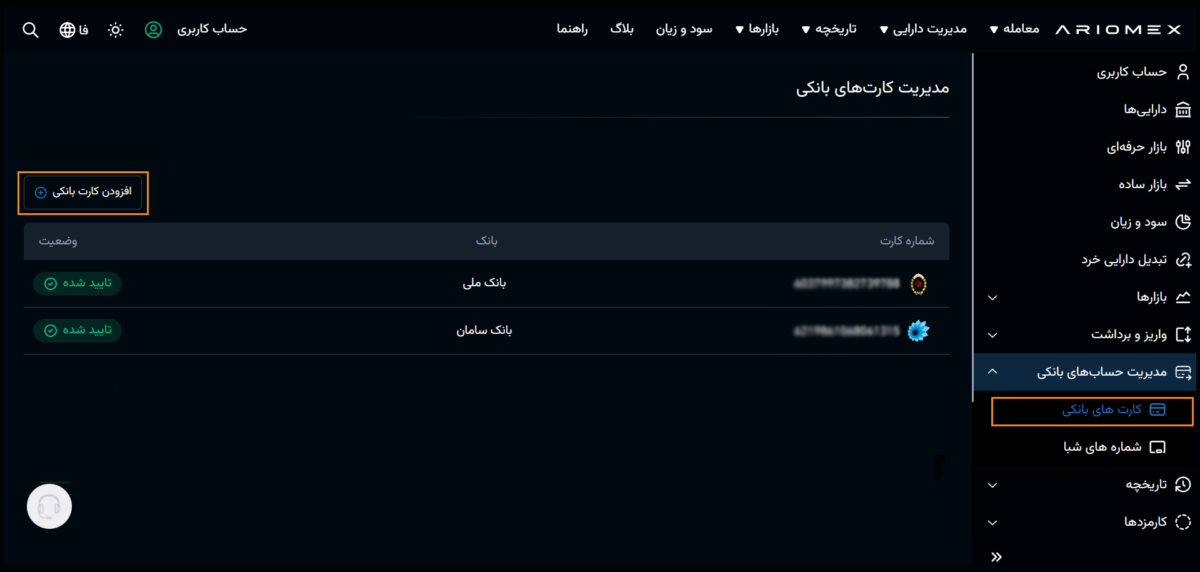The height and width of the screenshot is (572, 1200).
Task: Go to راهنما in top menu
Action: [x=575, y=29]
